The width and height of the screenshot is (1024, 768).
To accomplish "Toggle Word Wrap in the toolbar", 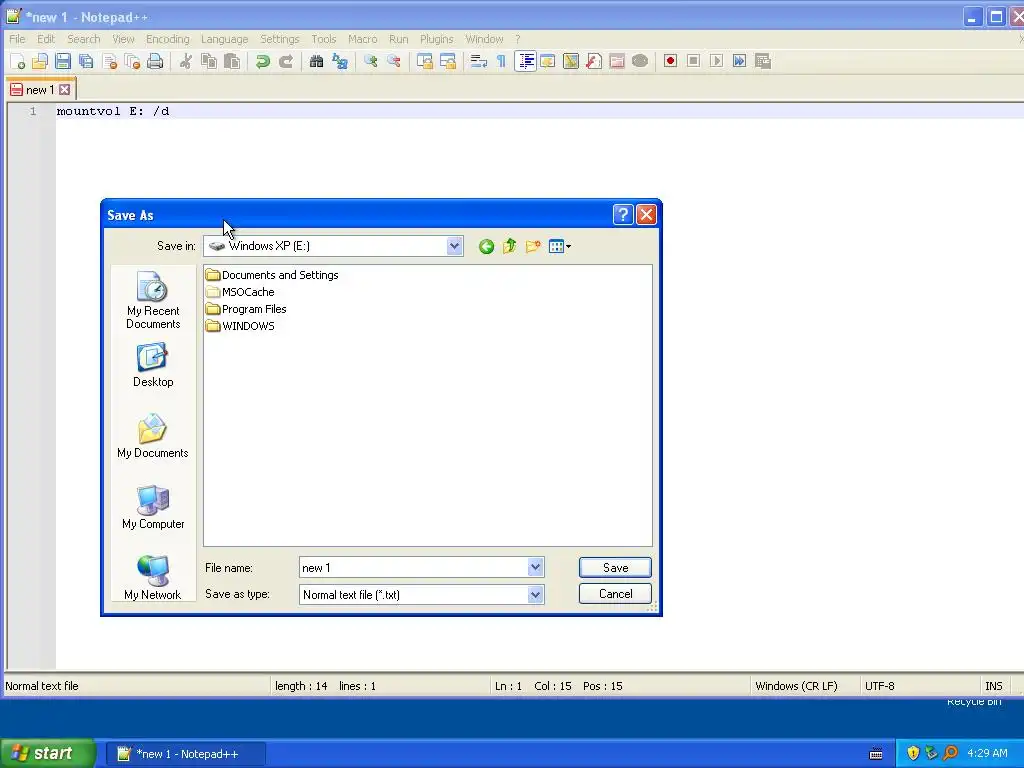I will (479, 61).
